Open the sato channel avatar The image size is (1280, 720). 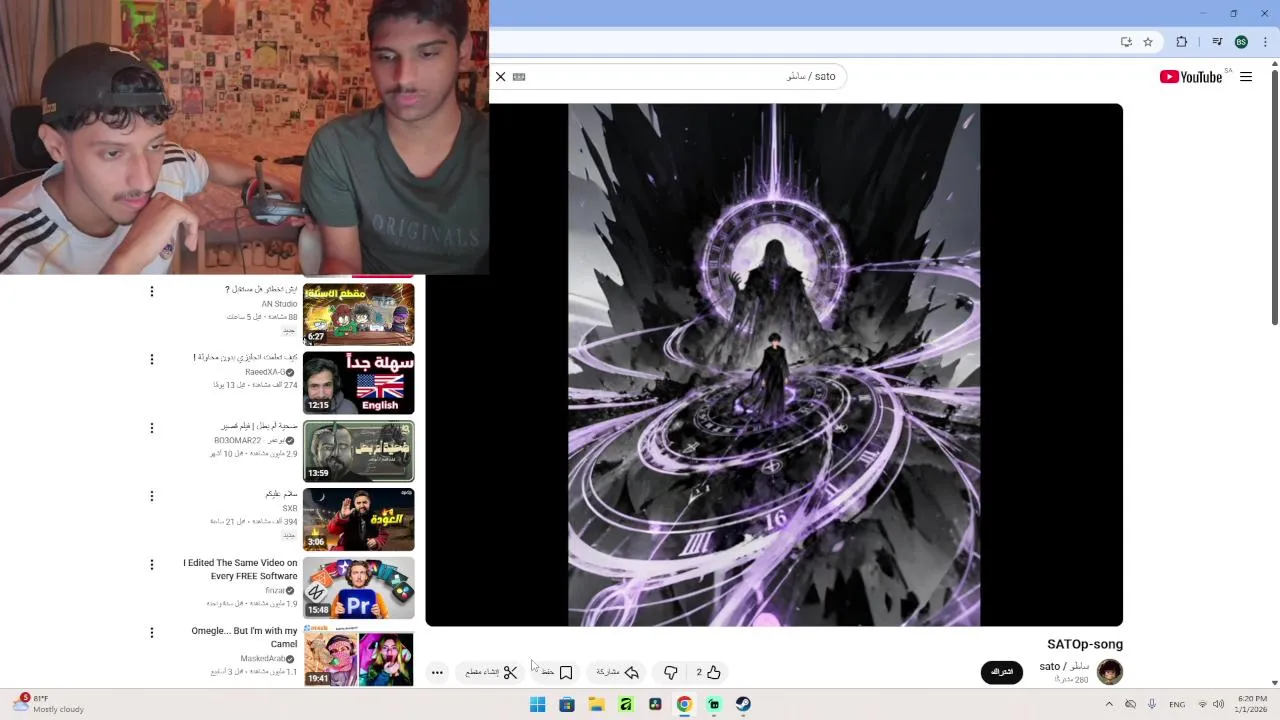(1110, 672)
